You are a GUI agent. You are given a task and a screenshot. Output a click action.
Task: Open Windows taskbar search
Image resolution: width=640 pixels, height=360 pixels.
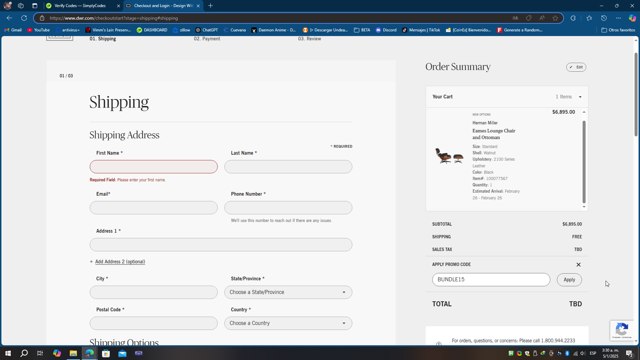point(24,353)
